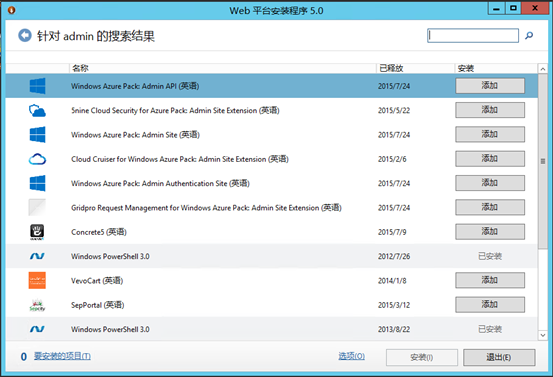Click the PowerShell 3.0 icon dated 2013/8/22

coord(37,329)
